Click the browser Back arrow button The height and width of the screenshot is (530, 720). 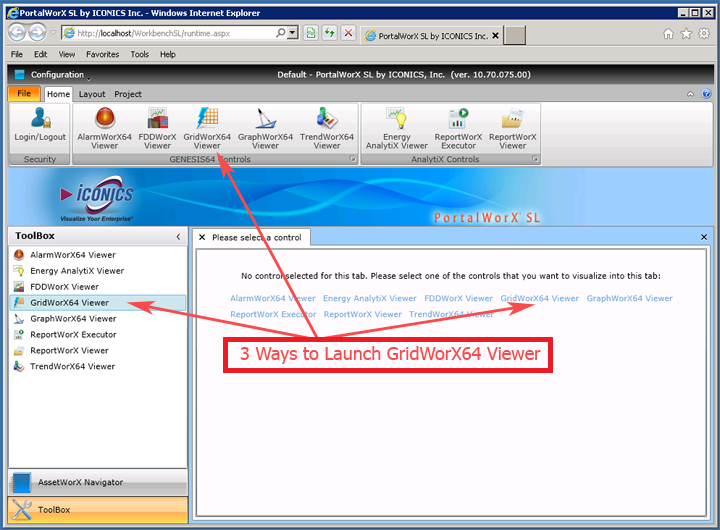coord(17,33)
